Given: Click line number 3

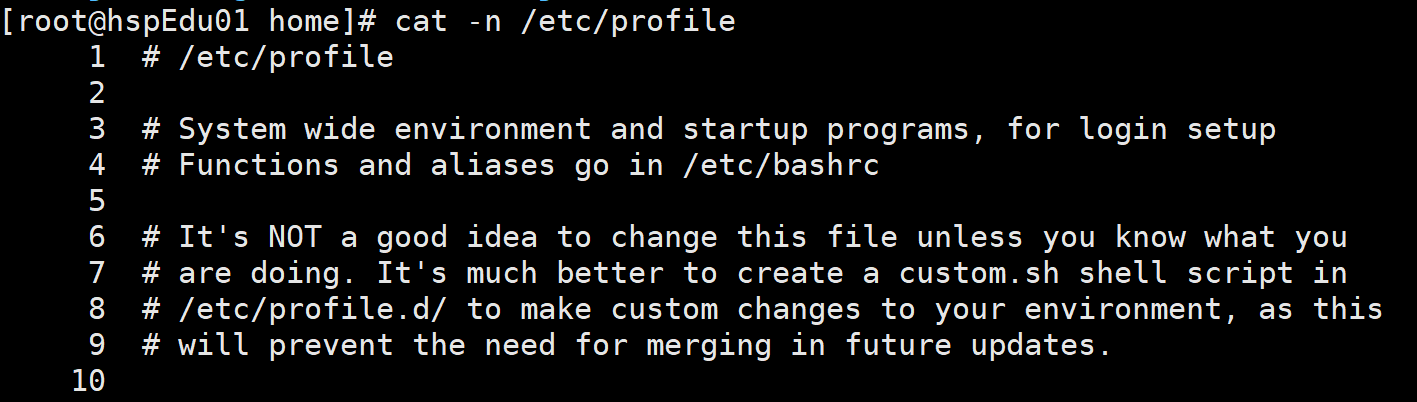Looking at the screenshot, I should (x=97, y=128).
